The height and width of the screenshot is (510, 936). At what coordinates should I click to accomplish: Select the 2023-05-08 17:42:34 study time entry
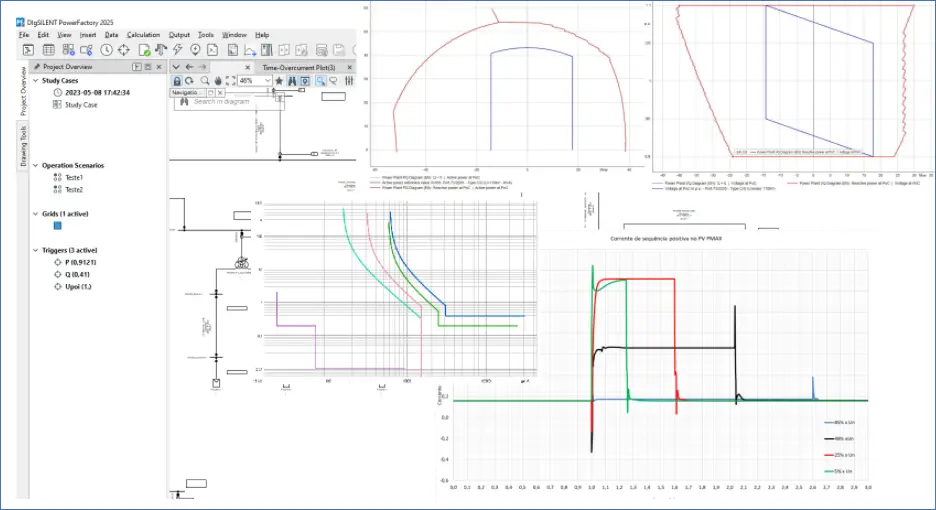pos(91,93)
